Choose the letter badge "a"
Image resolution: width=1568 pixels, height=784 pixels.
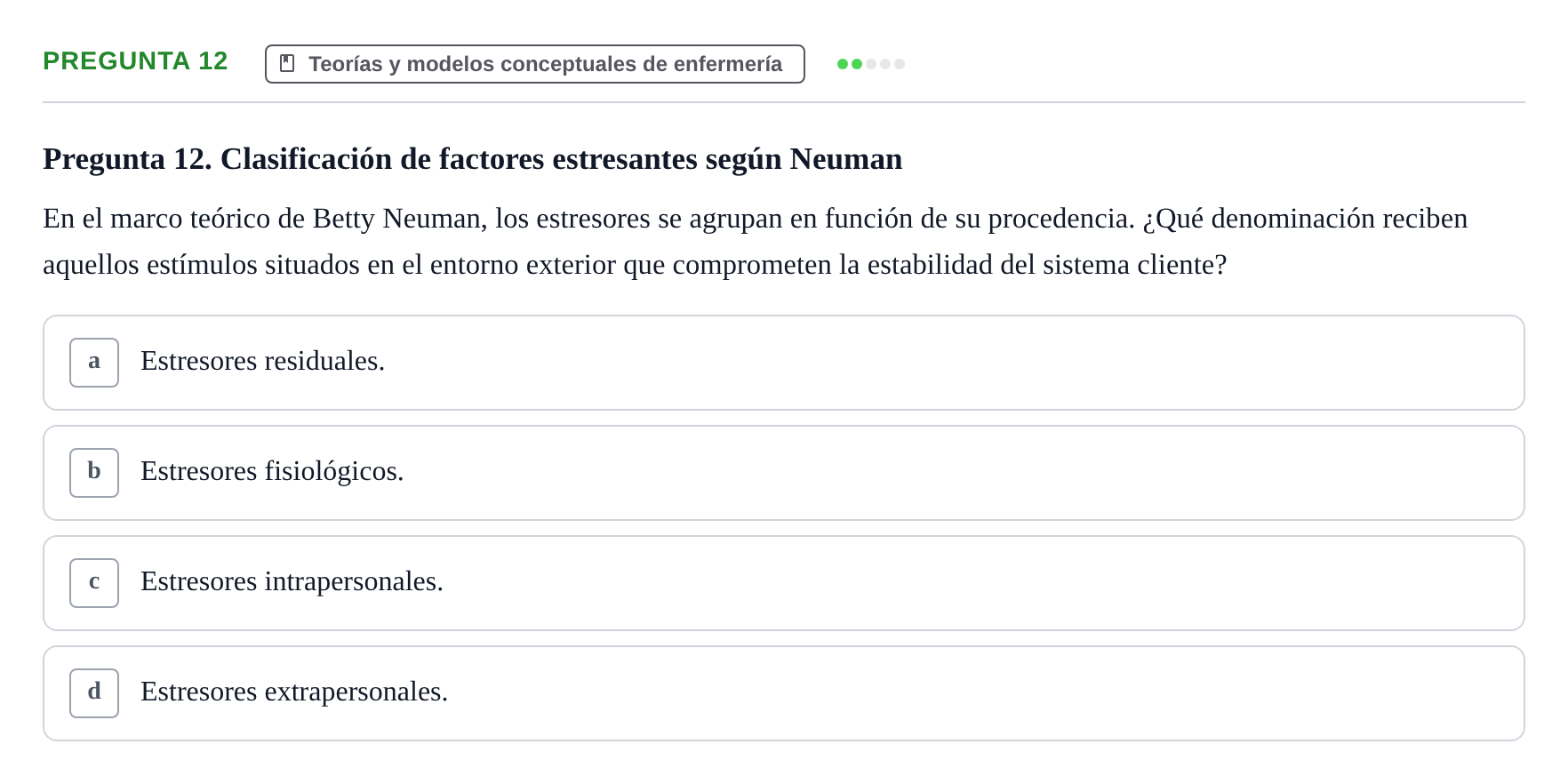coord(94,363)
